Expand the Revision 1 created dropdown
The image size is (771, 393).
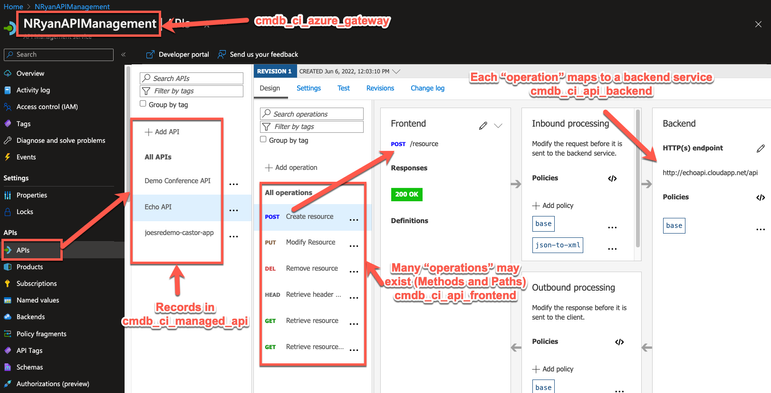click(396, 71)
